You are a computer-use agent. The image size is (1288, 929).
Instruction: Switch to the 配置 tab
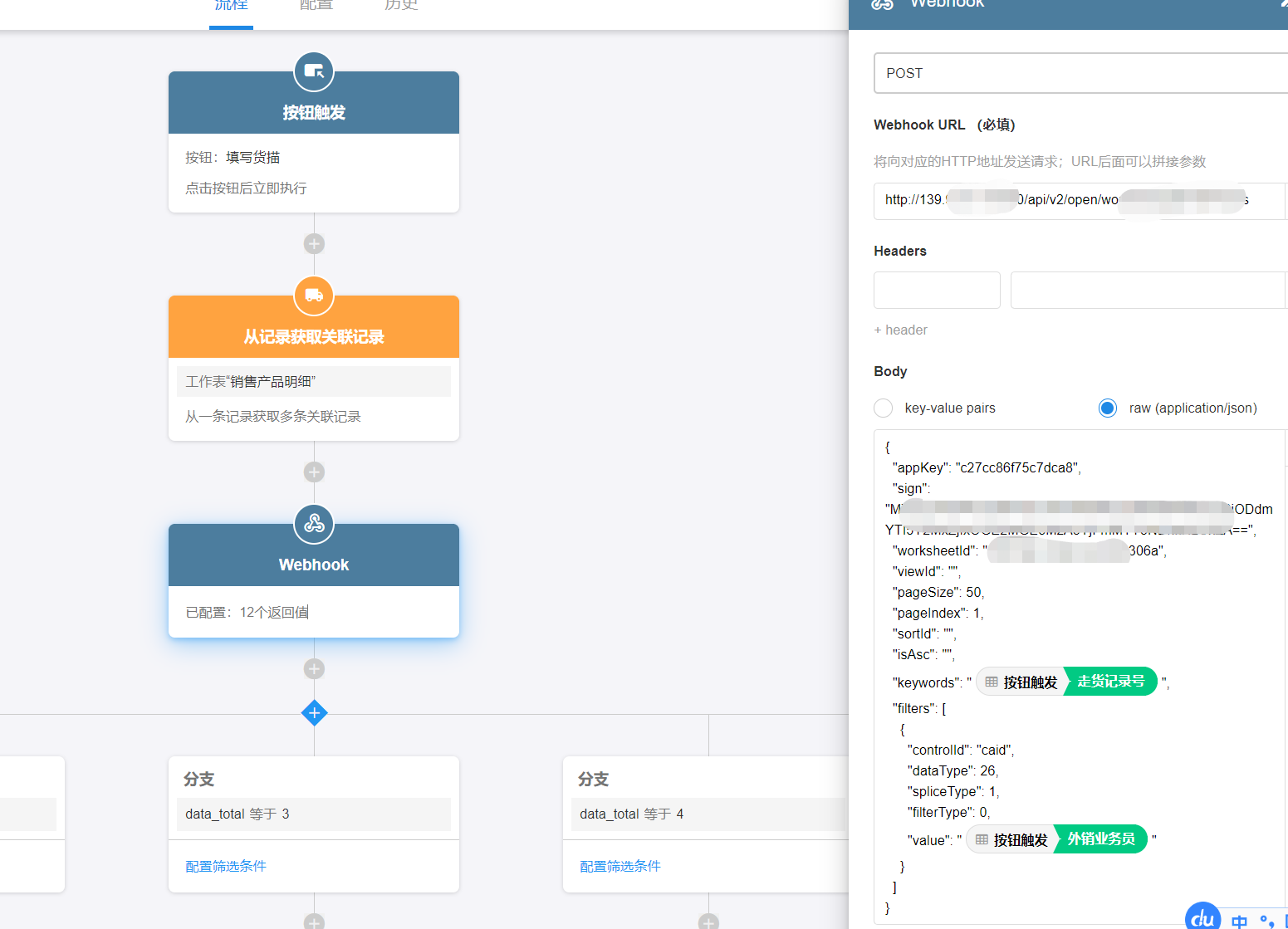pyautogui.click(x=316, y=7)
